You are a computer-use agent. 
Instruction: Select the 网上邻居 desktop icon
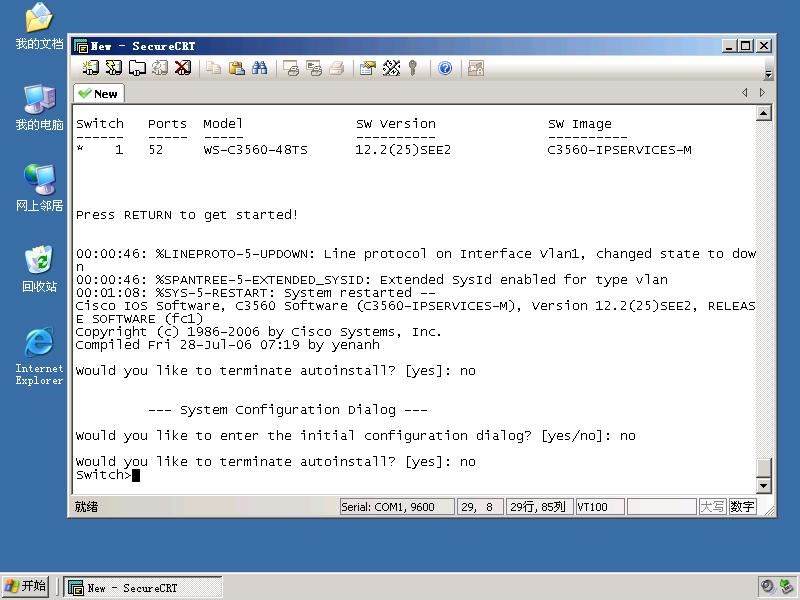tap(39, 188)
